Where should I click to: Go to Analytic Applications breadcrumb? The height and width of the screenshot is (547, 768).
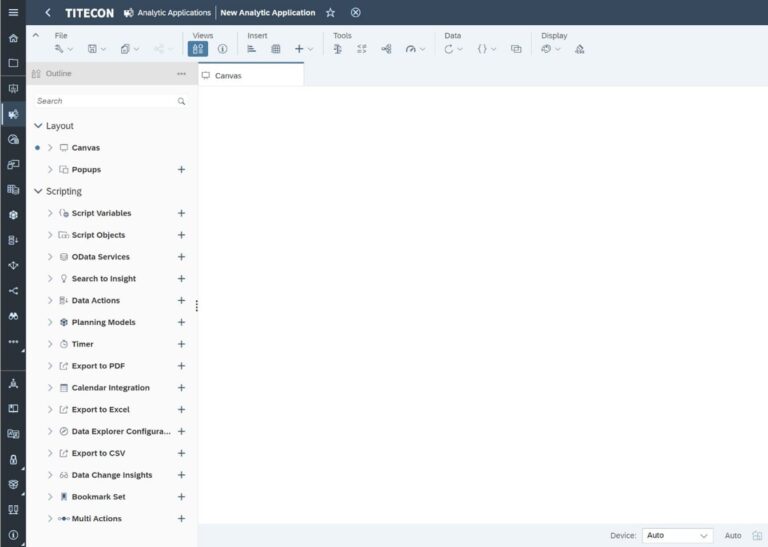click(x=174, y=13)
